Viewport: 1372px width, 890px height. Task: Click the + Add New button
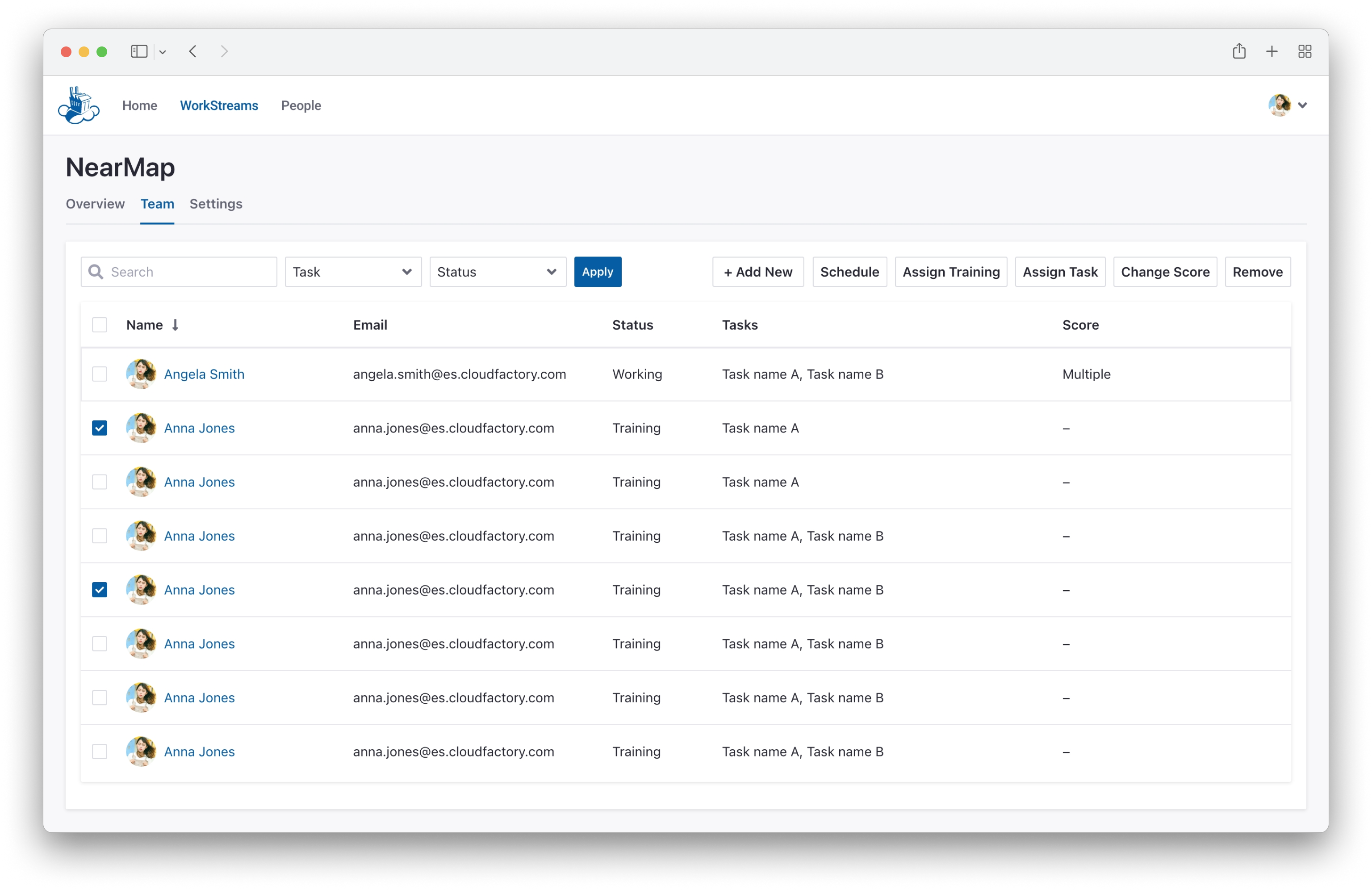[x=758, y=272]
